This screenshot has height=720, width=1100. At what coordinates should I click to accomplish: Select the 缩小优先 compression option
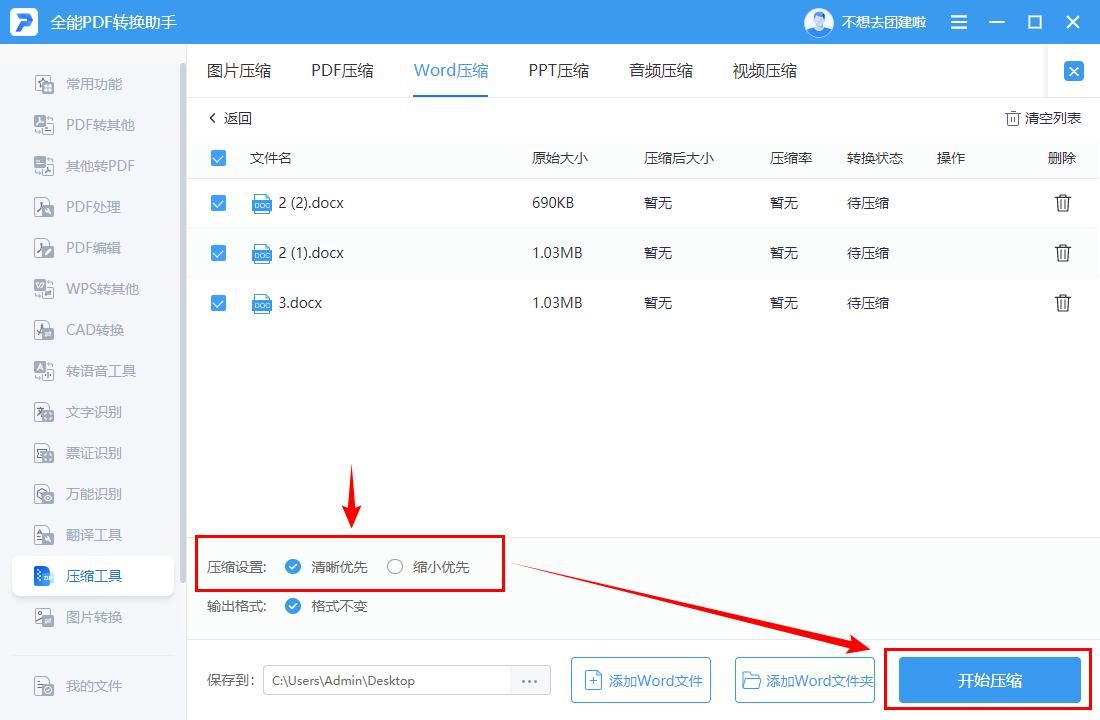point(428,567)
